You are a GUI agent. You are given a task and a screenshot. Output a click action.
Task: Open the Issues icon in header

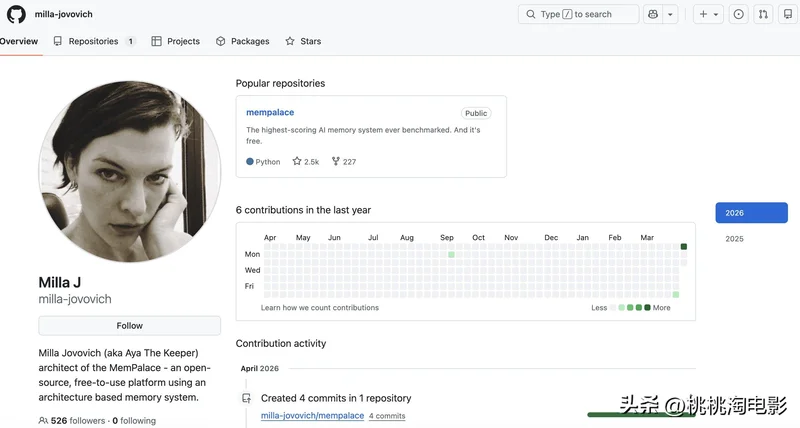(x=739, y=14)
